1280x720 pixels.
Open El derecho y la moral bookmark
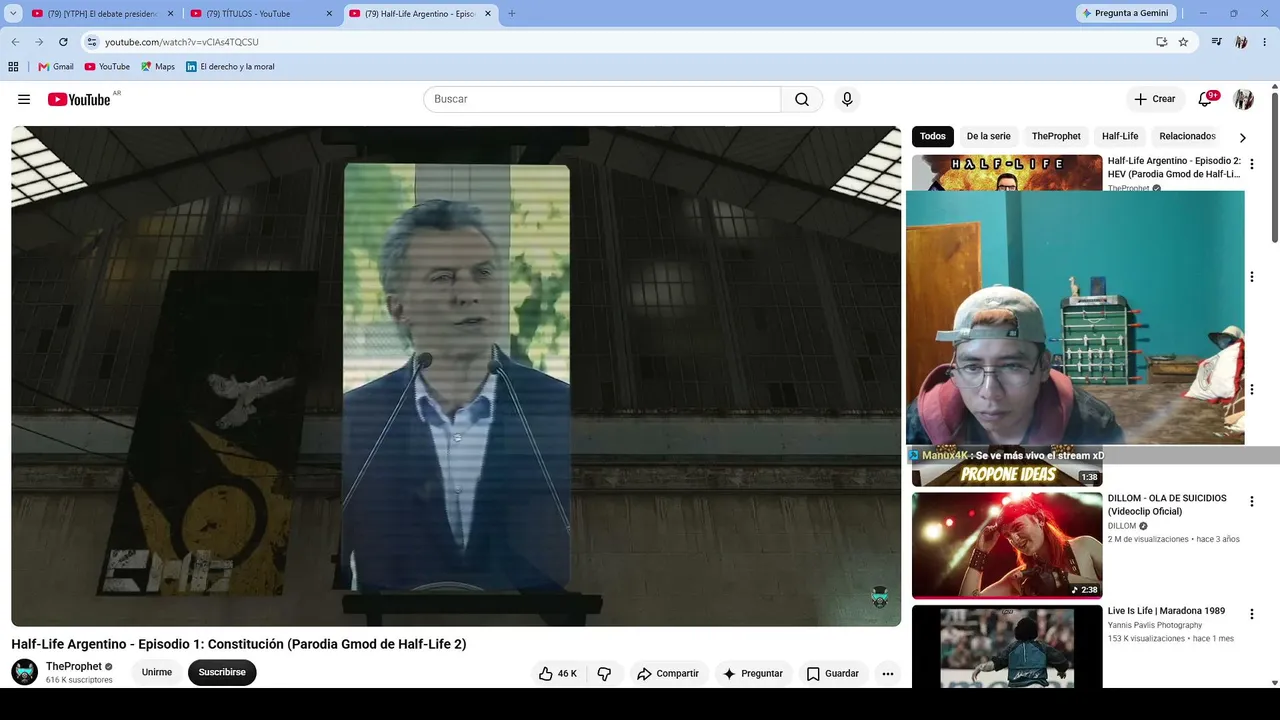point(230,67)
